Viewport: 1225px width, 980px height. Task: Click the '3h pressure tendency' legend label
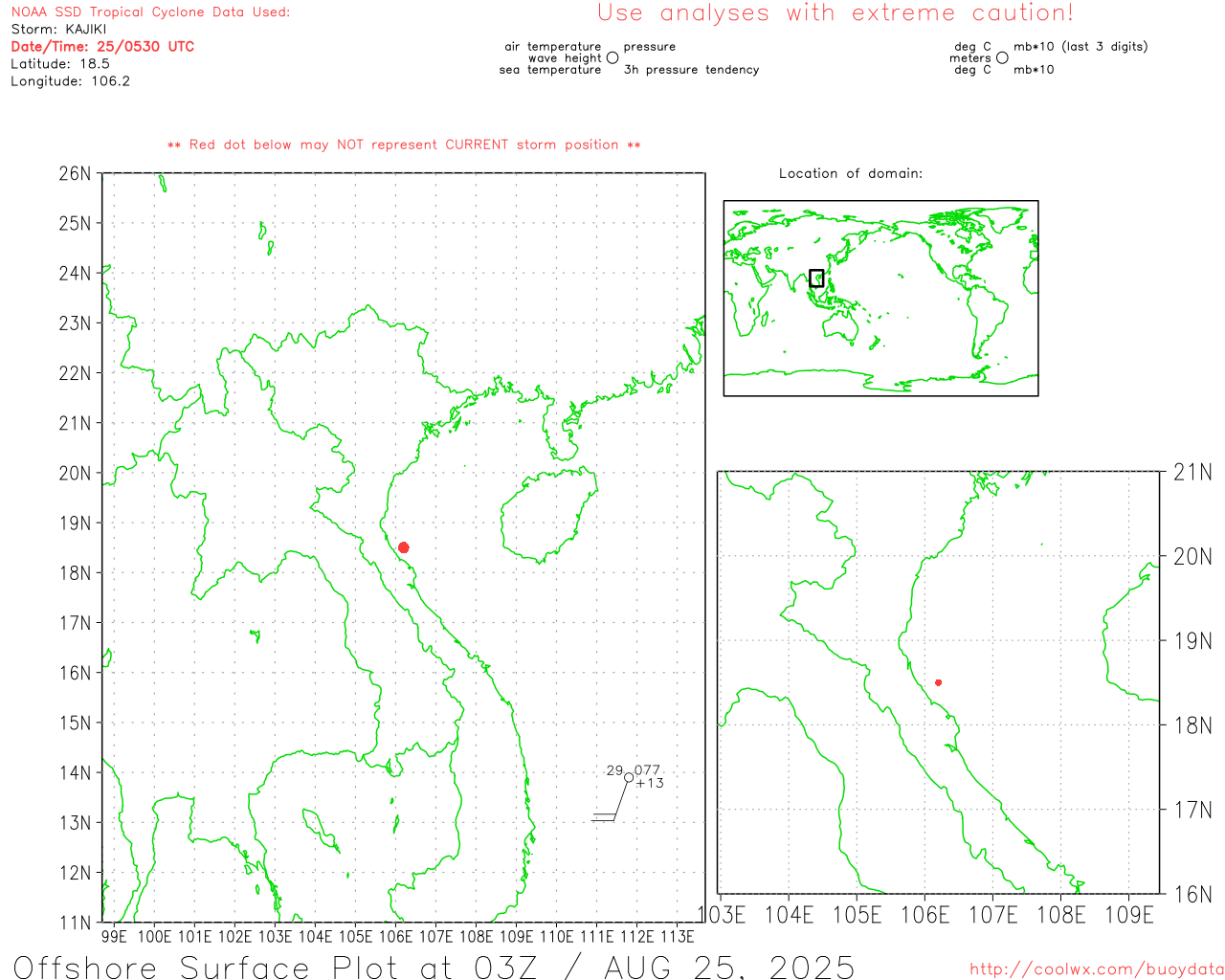[692, 69]
